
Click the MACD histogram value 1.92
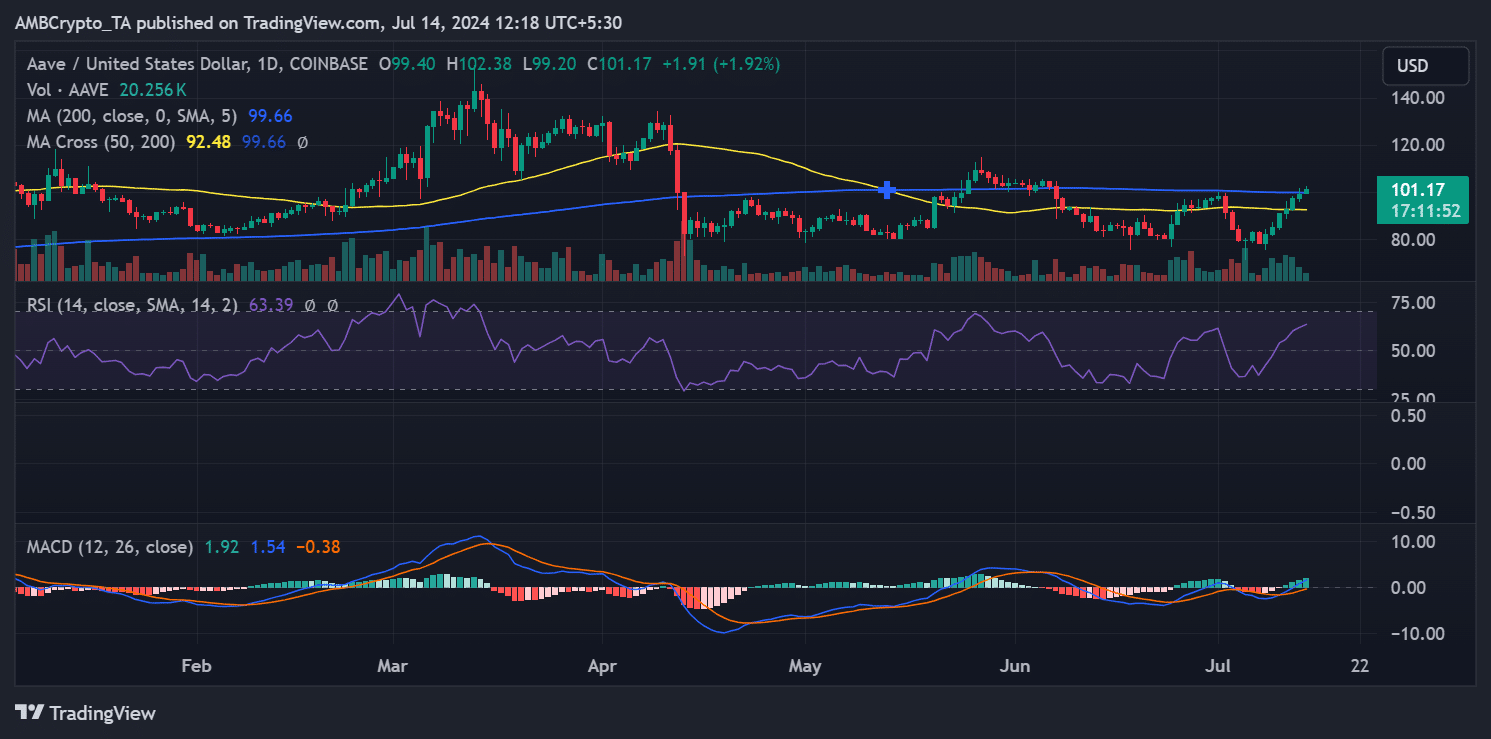221,547
